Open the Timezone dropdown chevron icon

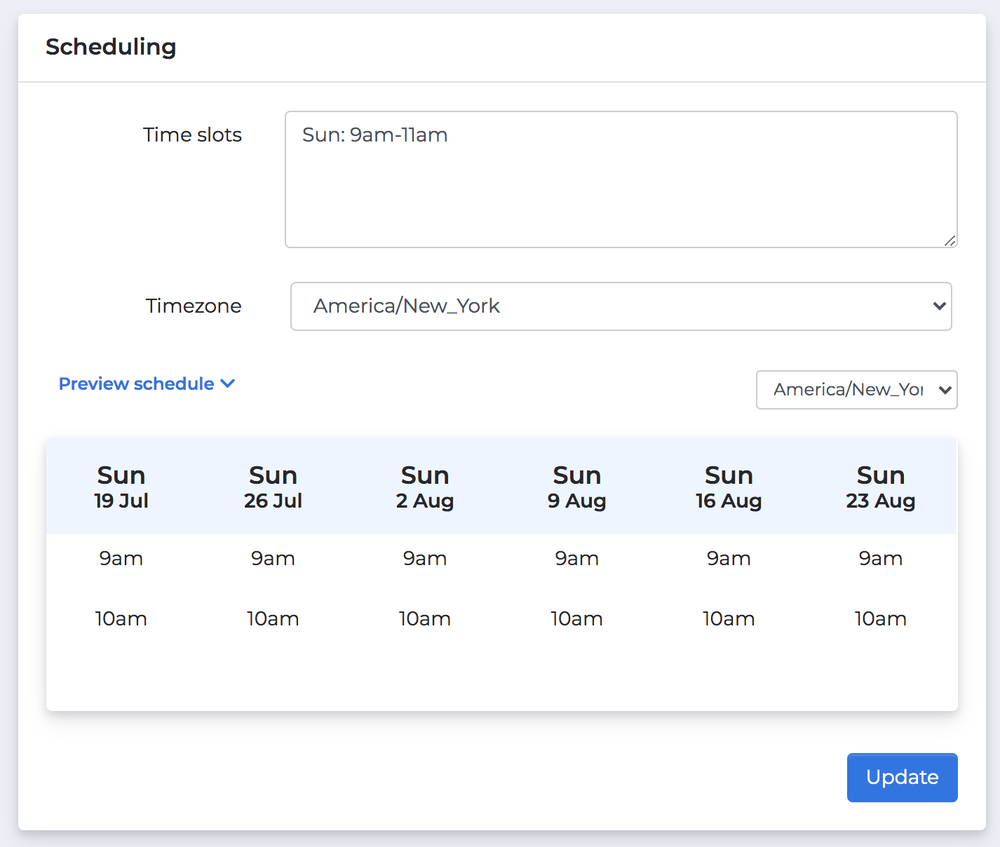tap(939, 306)
